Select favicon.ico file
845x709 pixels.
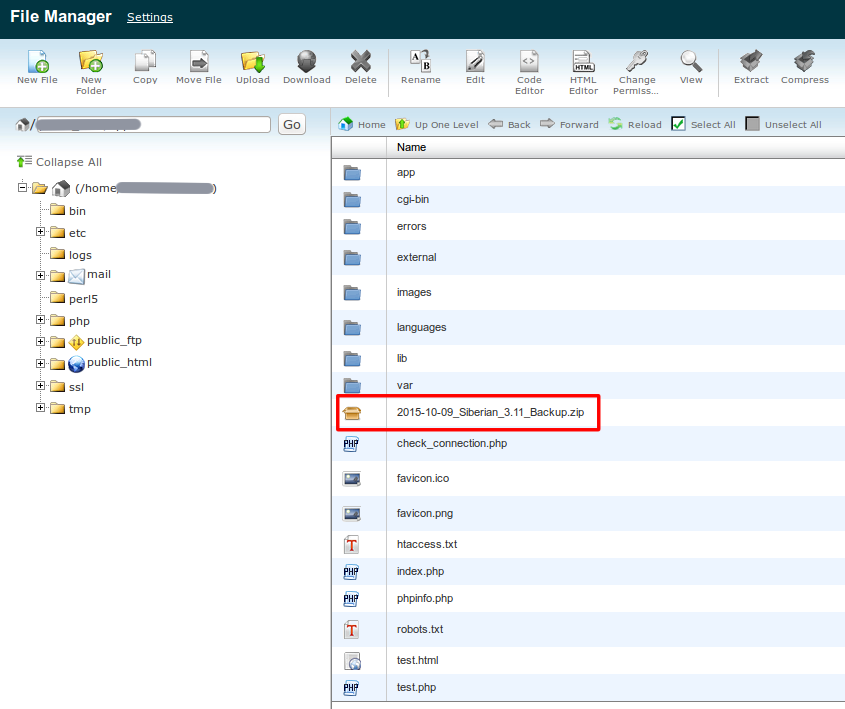588,478
